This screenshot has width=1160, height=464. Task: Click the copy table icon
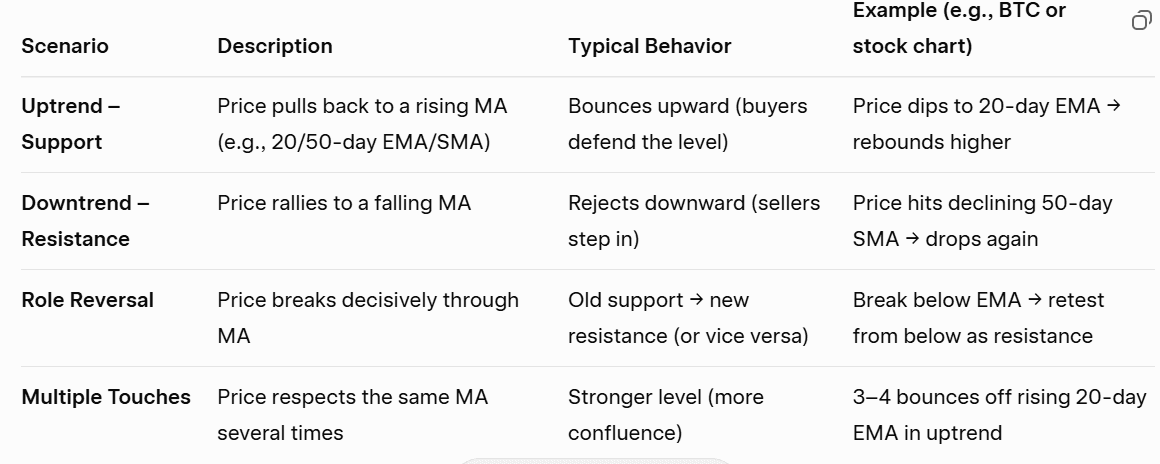tap(1141, 21)
